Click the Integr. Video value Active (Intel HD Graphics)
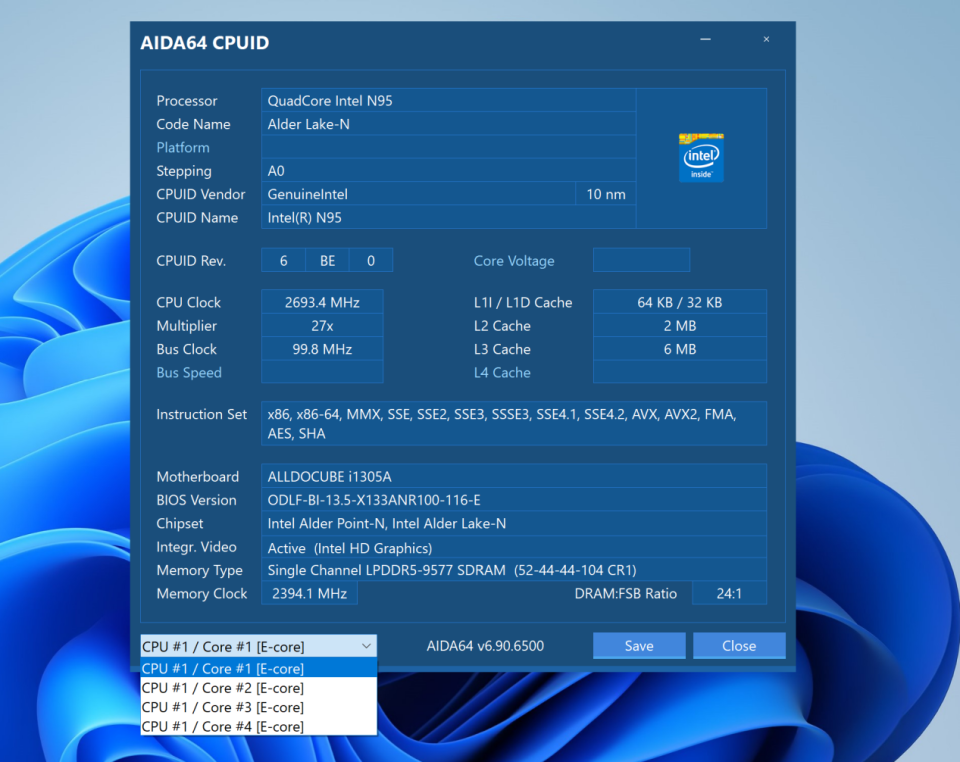The height and width of the screenshot is (762, 960). point(514,547)
